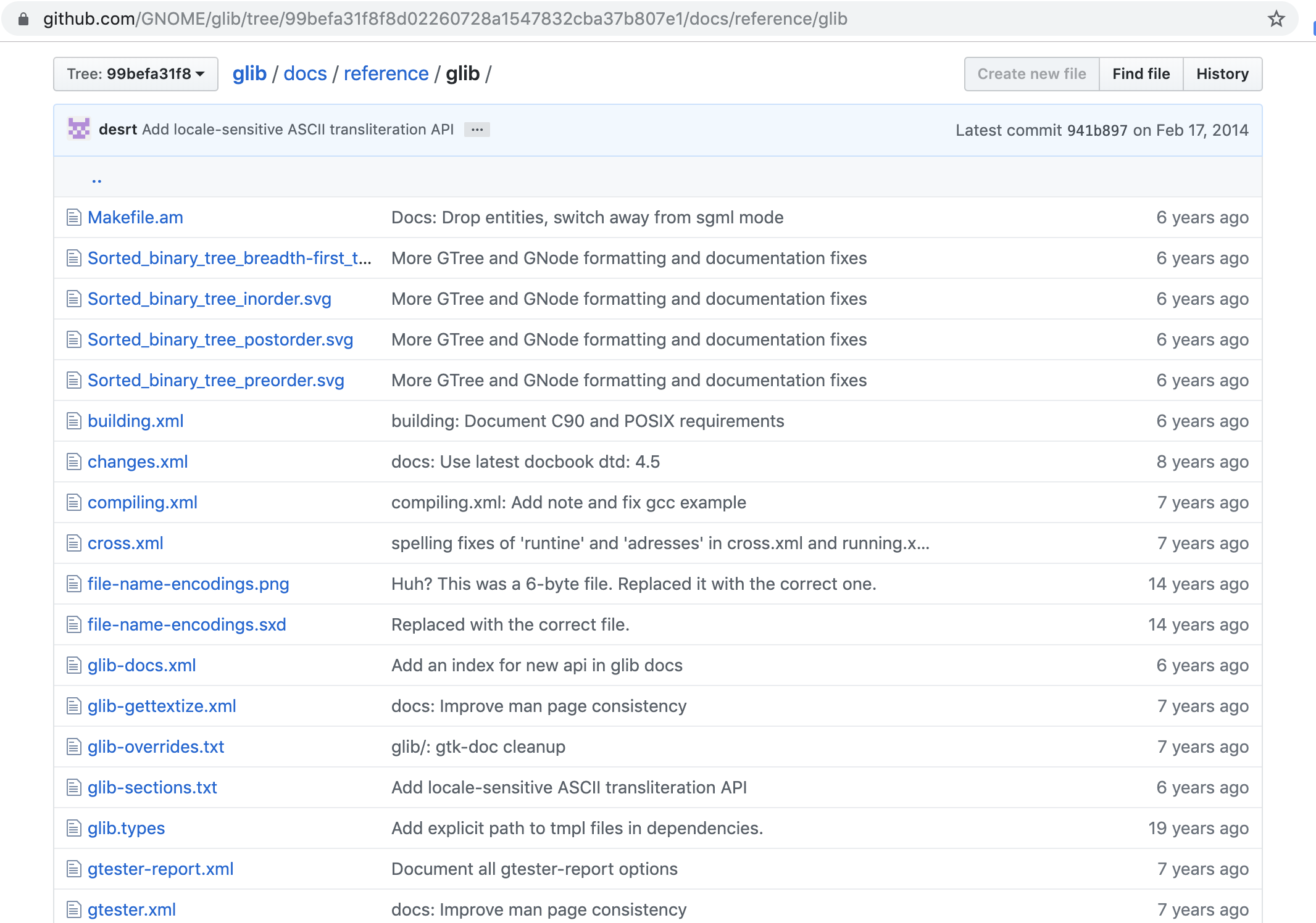Open commit 'compiling.xml: Add note and fix gcc example'

click(x=569, y=503)
